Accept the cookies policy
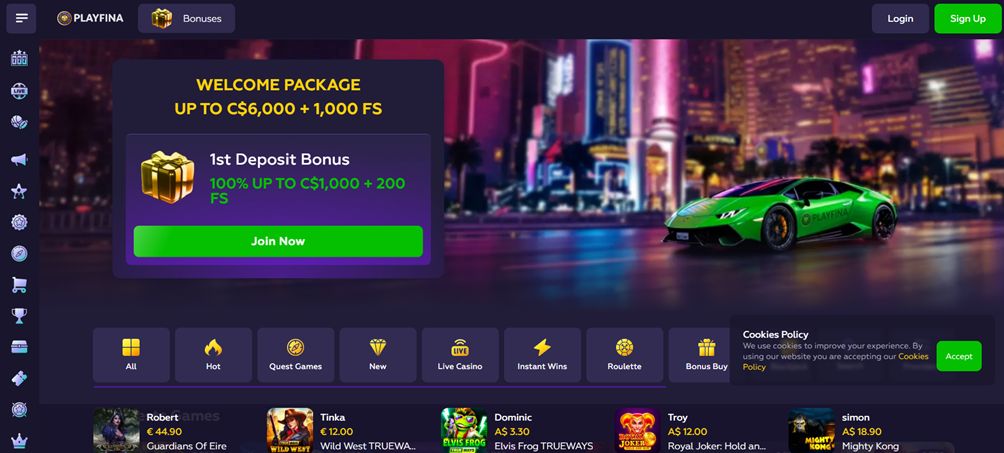The image size is (1004, 453). 959,356
